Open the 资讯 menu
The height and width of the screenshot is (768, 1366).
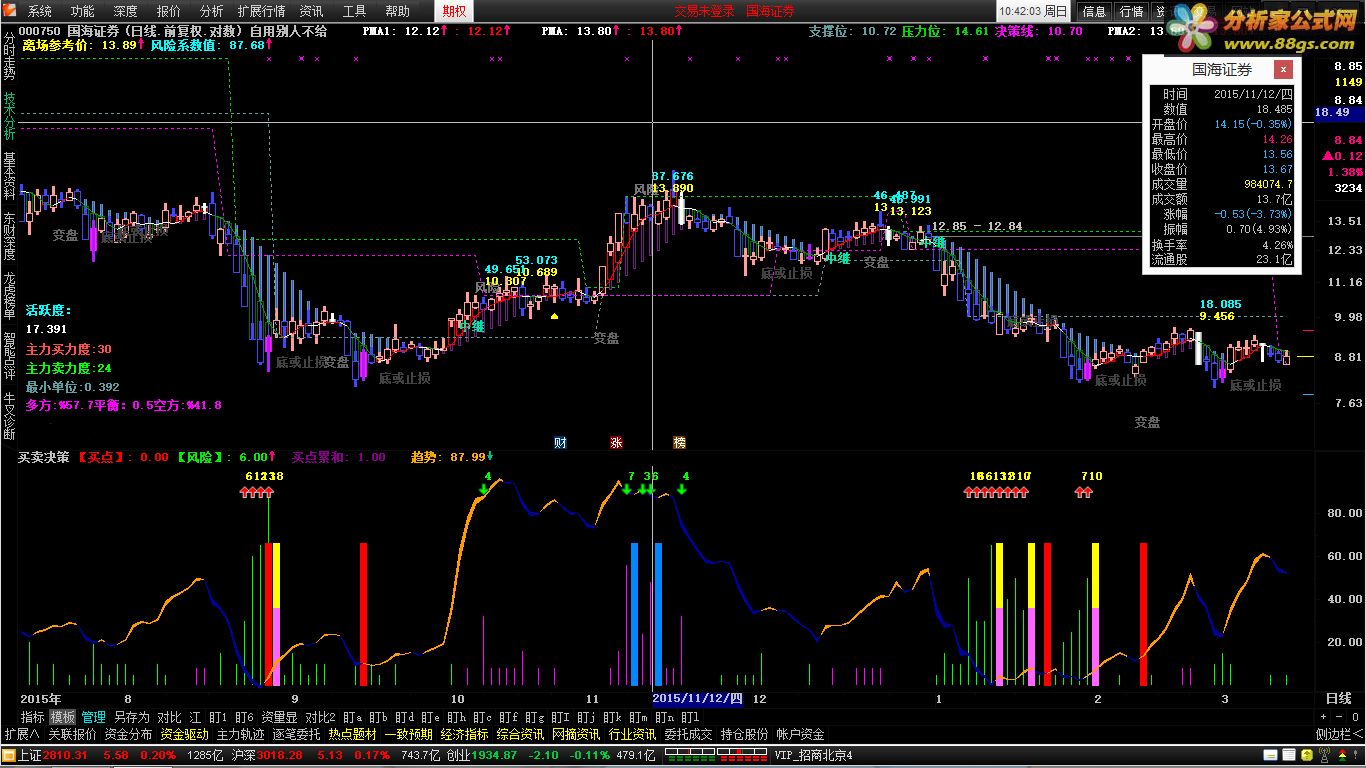(311, 11)
